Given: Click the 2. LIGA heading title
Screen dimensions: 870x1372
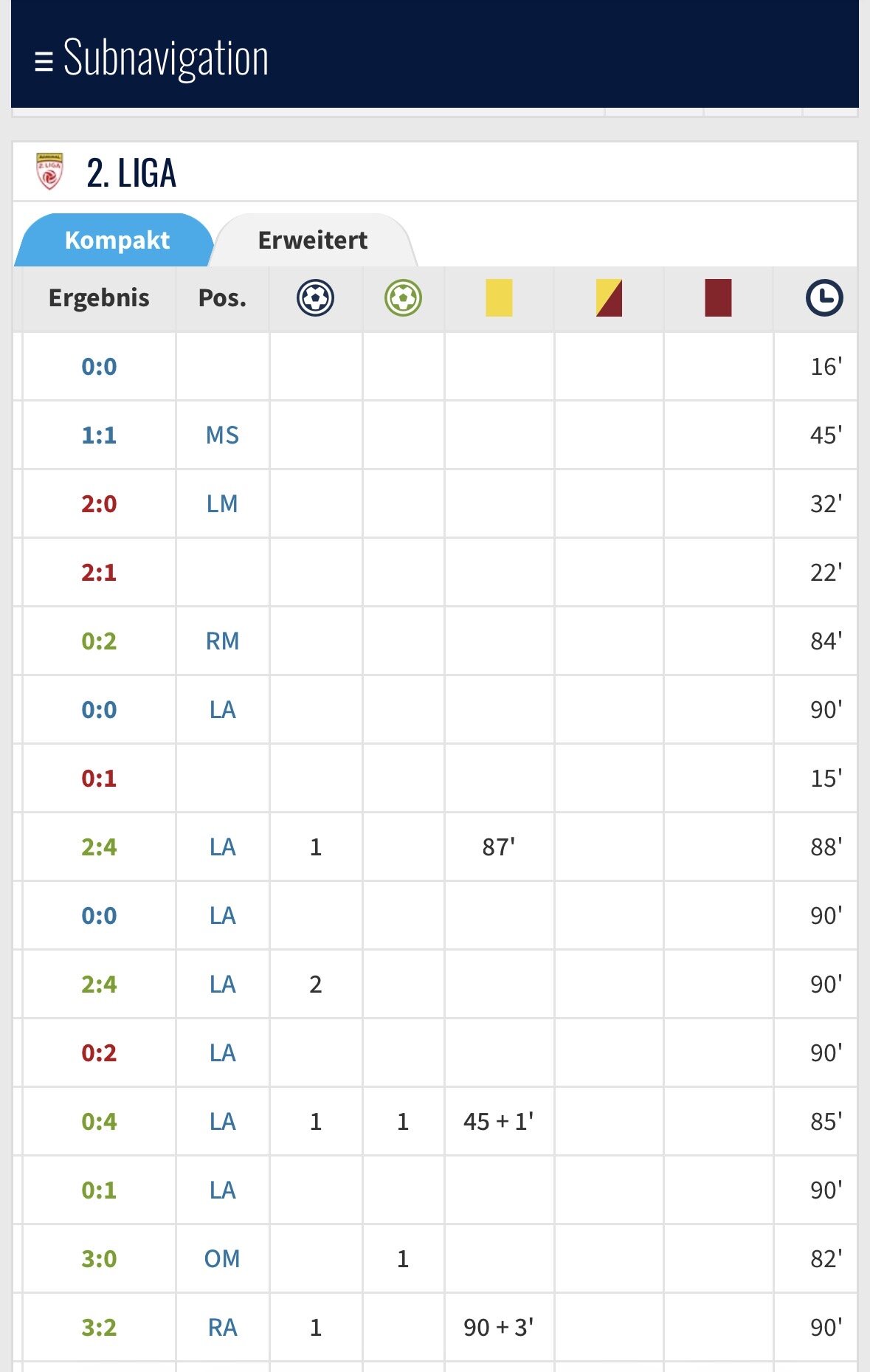Looking at the screenshot, I should coord(131,173).
